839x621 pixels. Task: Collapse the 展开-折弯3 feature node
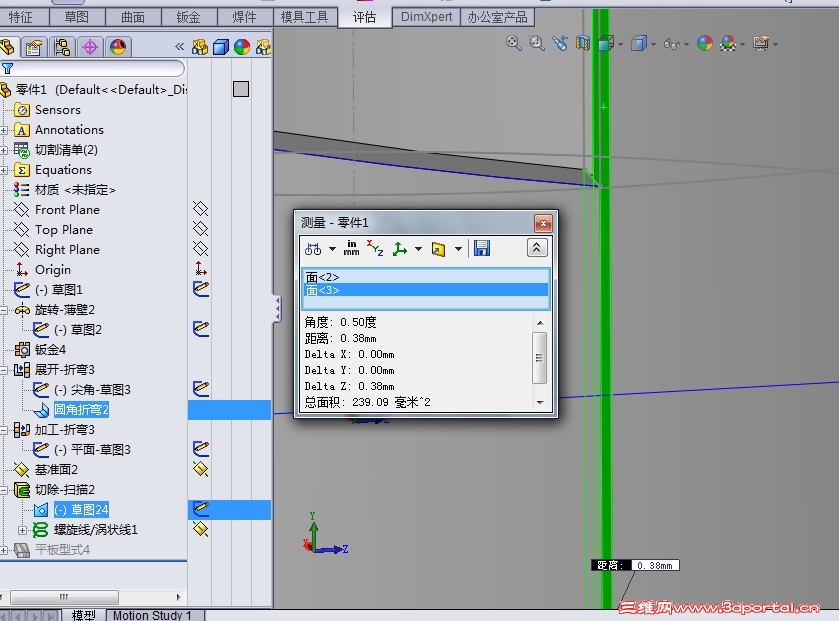[x=4, y=370]
